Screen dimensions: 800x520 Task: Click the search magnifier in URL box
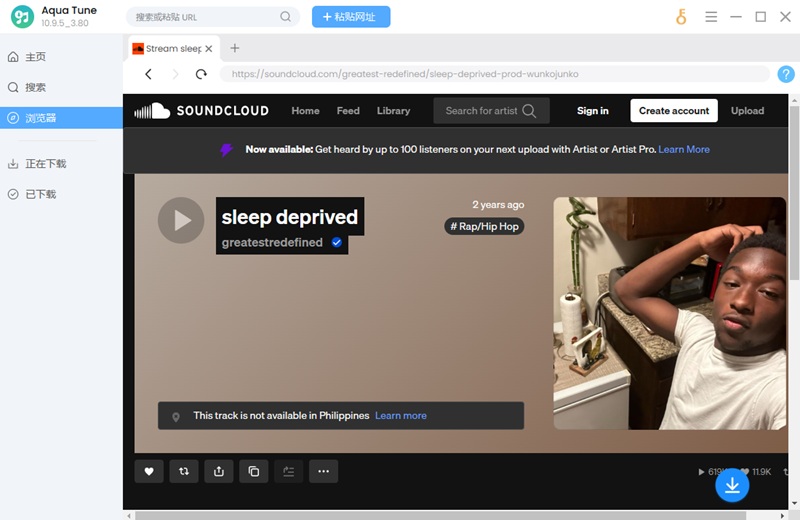pos(286,17)
